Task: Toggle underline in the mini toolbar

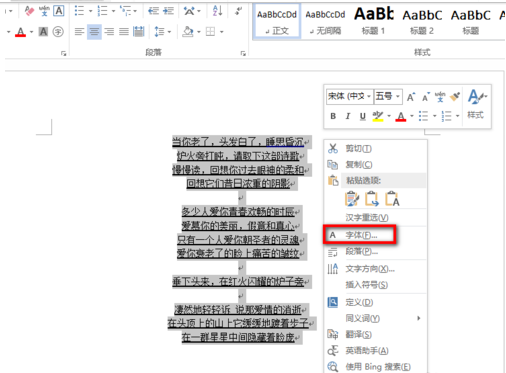Action: click(x=362, y=116)
